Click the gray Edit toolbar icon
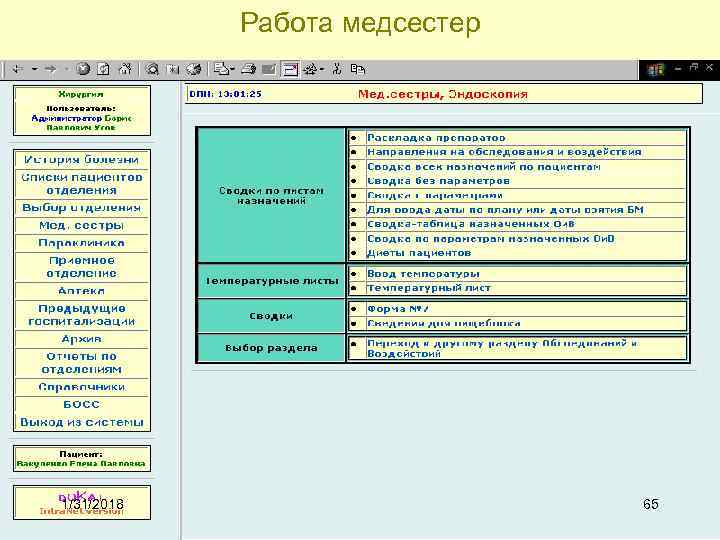The height and width of the screenshot is (540, 720). click(x=269, y=69)
